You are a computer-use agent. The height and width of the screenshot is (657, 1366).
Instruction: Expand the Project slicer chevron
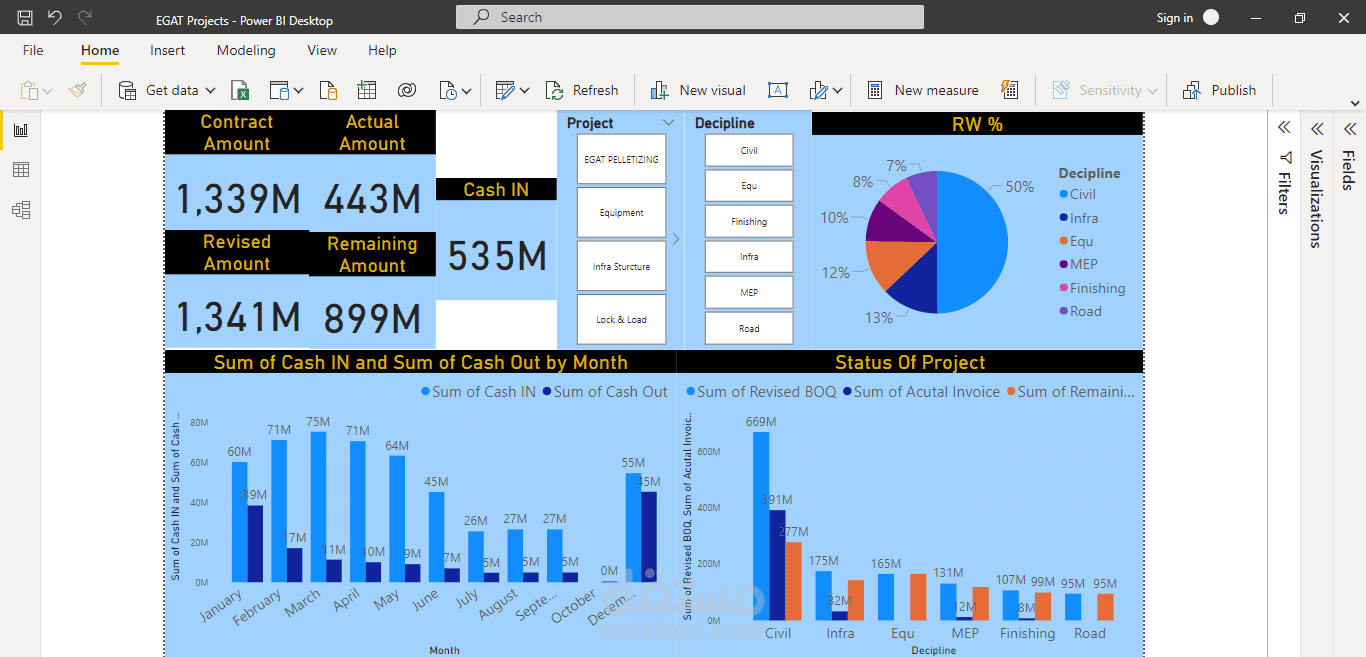[x=668, y=123]
